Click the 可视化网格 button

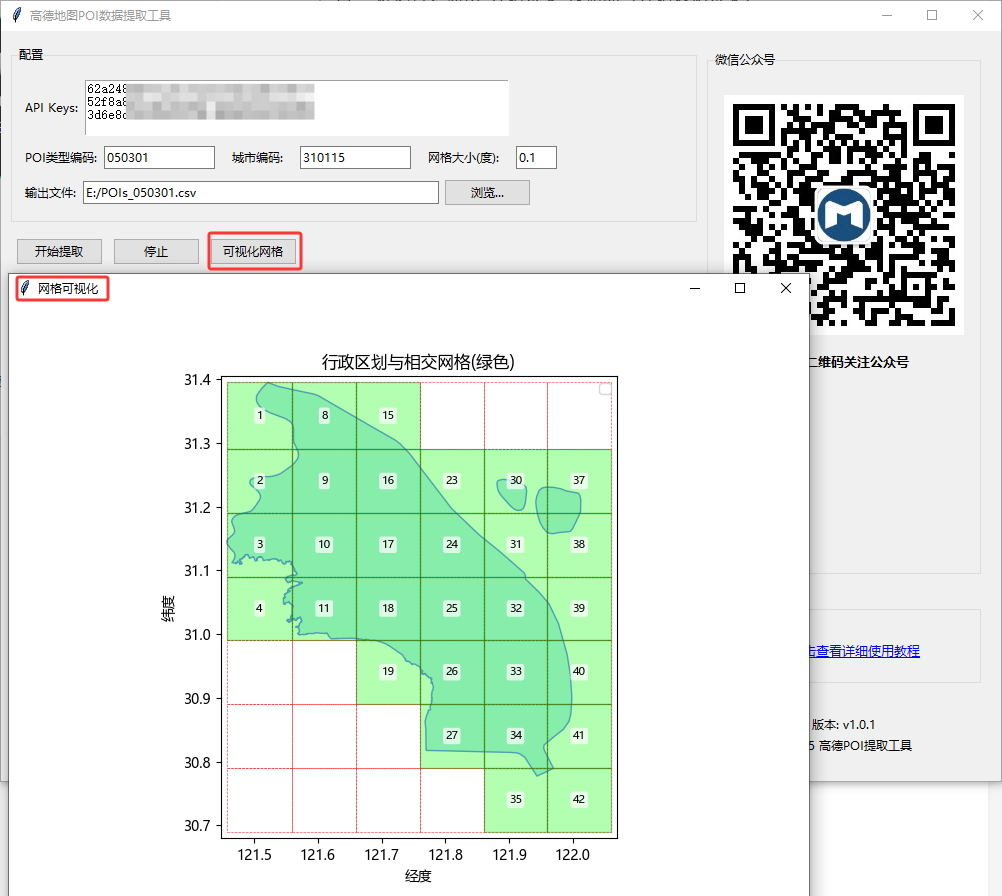tap(253, 251)
